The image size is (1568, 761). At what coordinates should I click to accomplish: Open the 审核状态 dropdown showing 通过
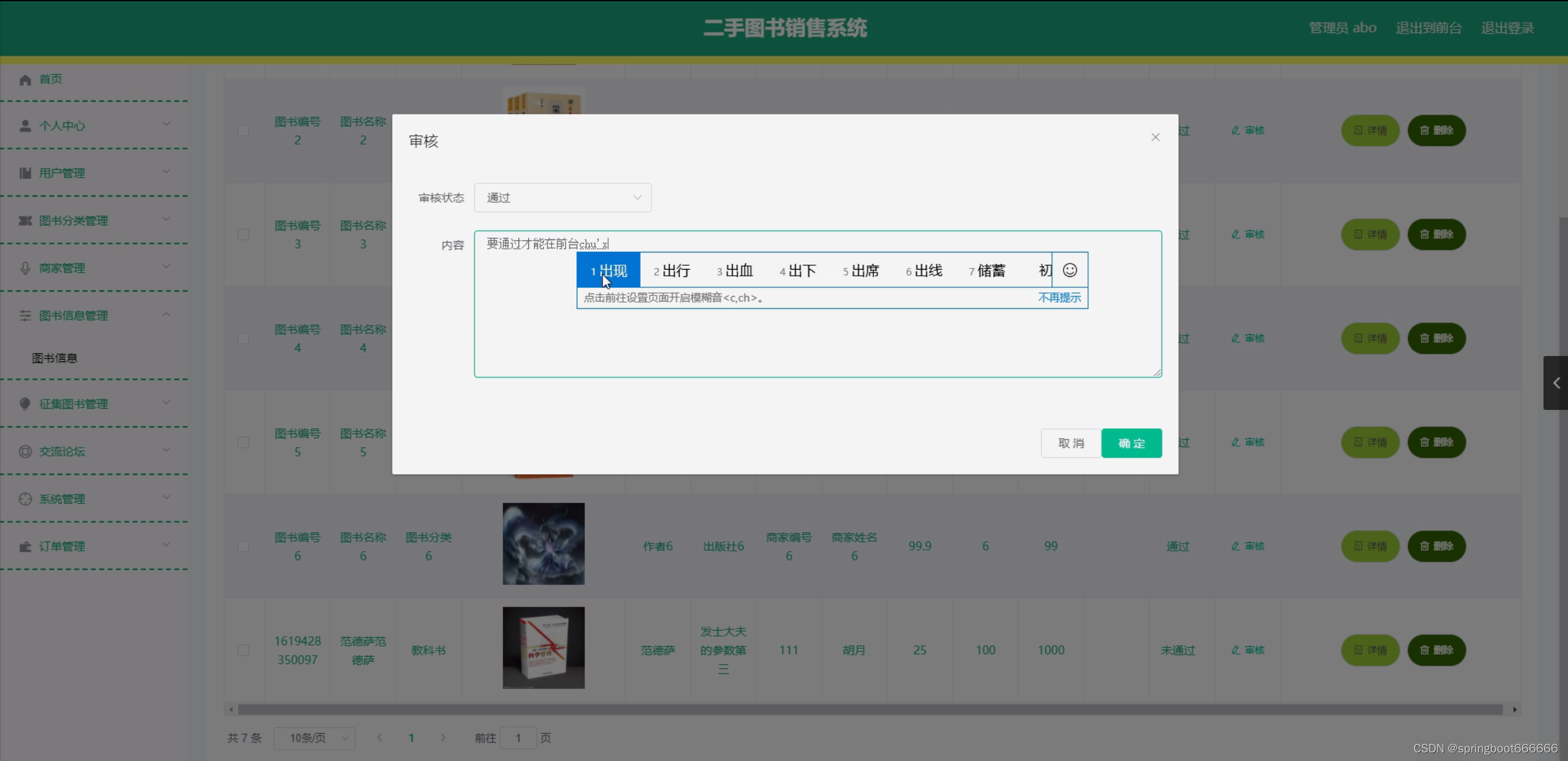coord(562,198)
